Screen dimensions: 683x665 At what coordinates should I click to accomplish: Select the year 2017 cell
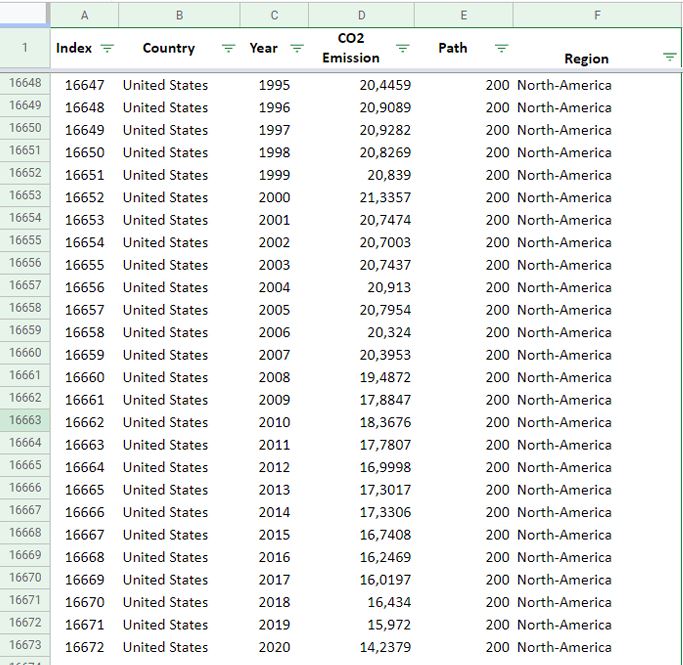tap(274, 580)
